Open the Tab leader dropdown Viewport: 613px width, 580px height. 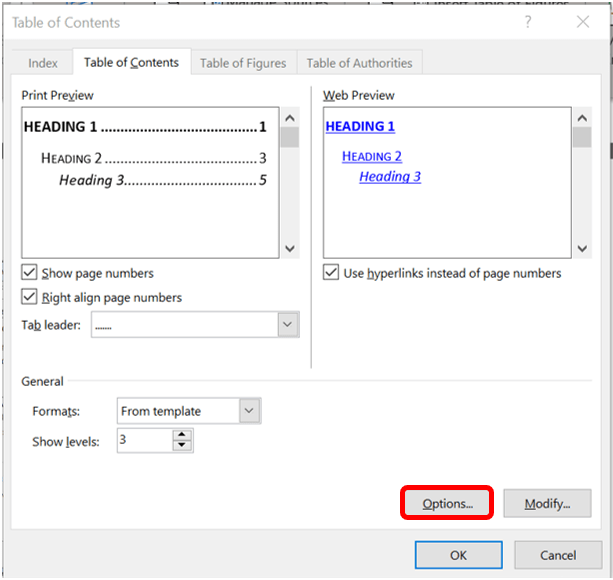(288, 325)
